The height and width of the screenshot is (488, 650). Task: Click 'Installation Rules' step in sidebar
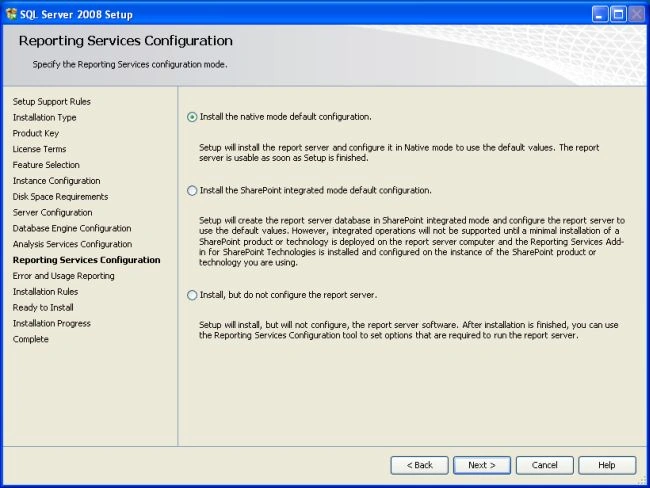[45, 291]
